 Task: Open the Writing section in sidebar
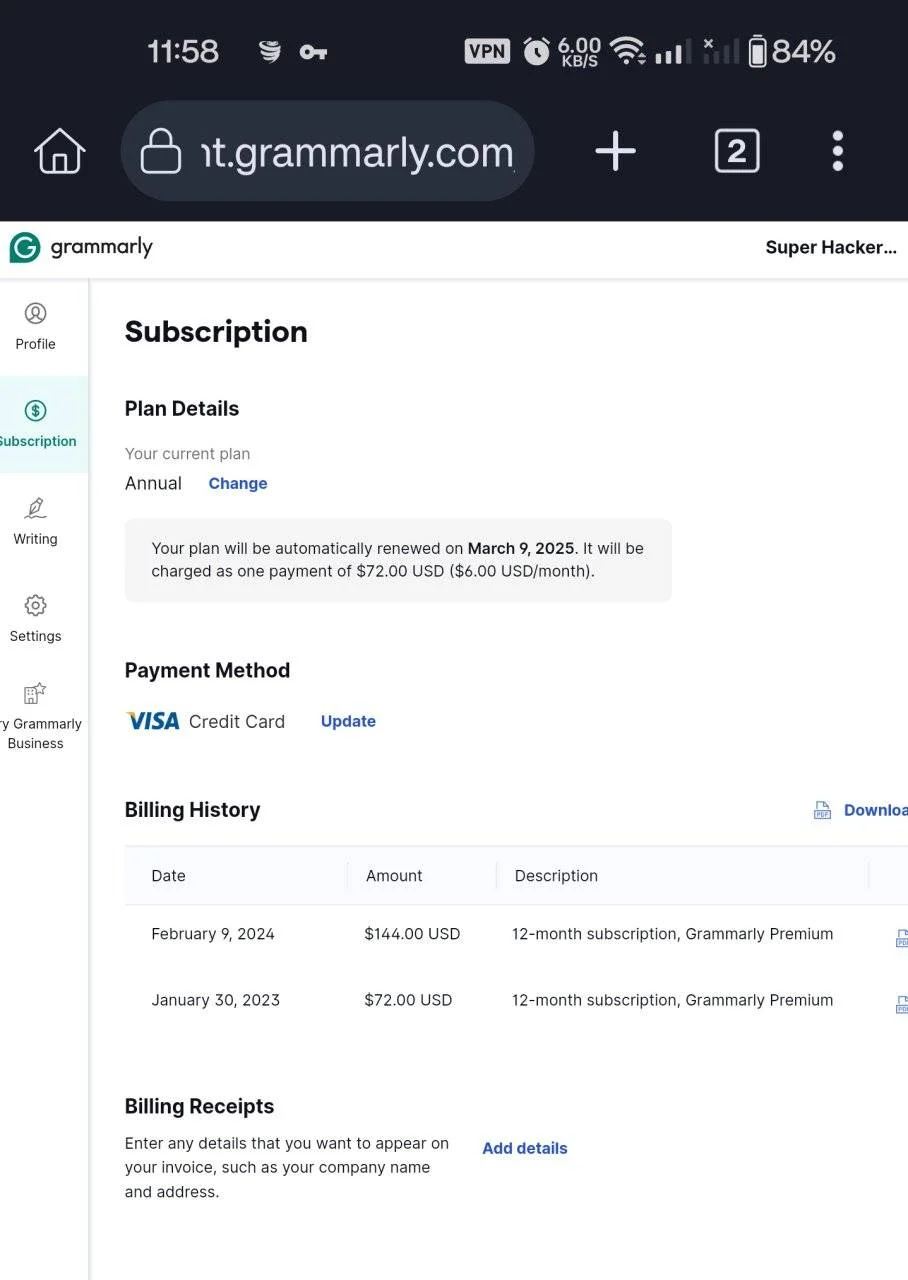[35, 522]
